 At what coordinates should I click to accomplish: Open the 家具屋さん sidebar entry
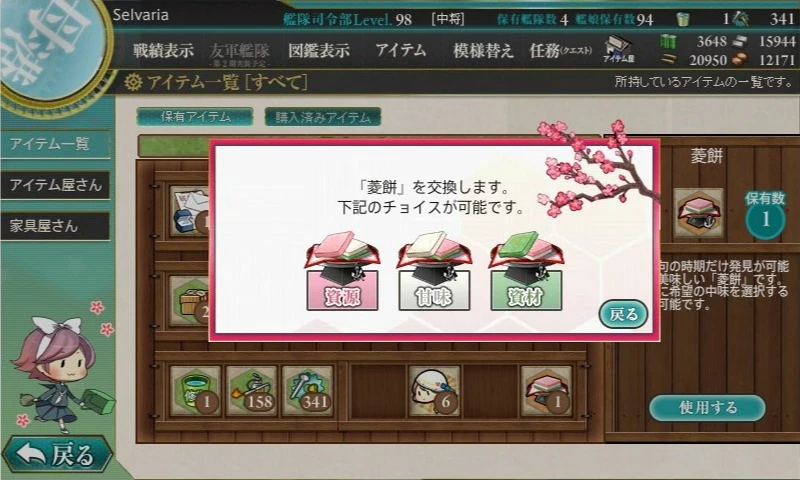tap(55, 225)
